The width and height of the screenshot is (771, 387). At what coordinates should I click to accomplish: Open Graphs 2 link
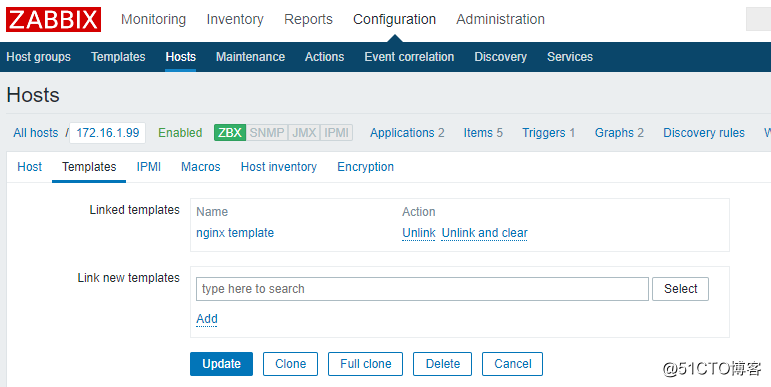pos(619,133)
